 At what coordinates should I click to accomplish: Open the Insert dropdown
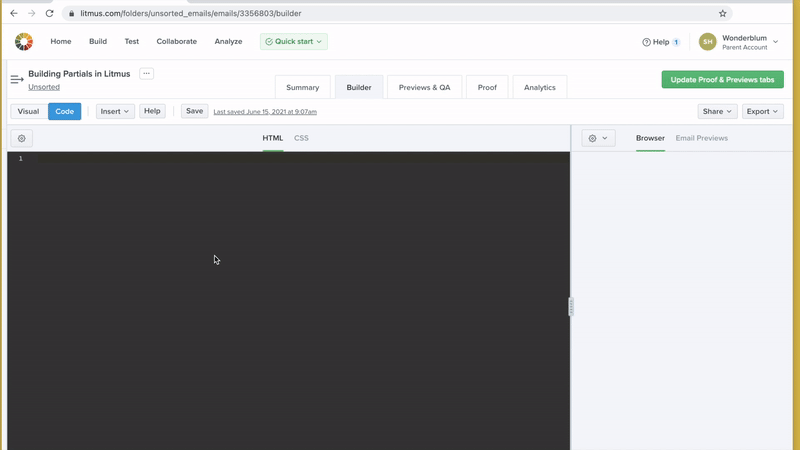pyautogui.click(x=115, y=112)
